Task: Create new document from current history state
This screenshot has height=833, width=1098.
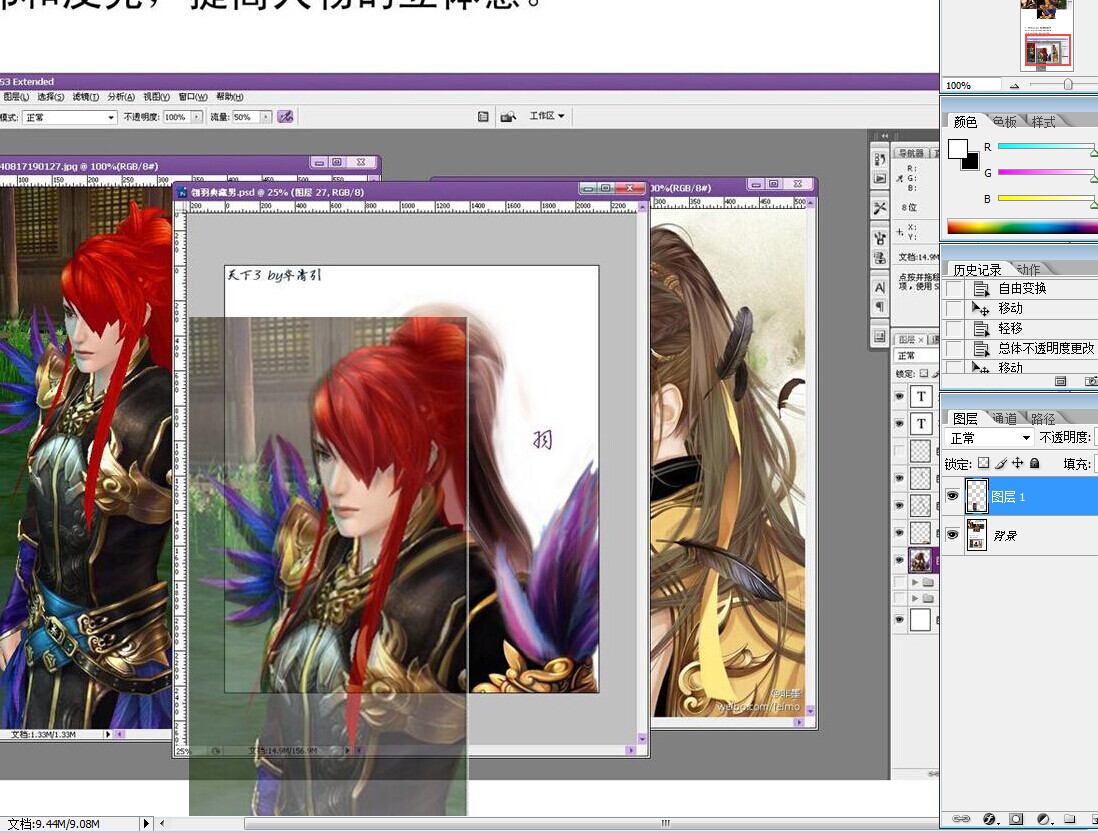Action: pos(1060,381)
